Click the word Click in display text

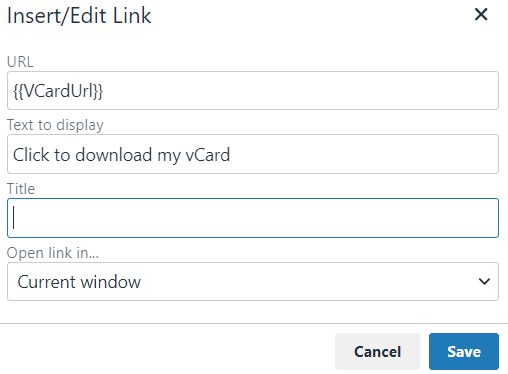click(31, 155)
